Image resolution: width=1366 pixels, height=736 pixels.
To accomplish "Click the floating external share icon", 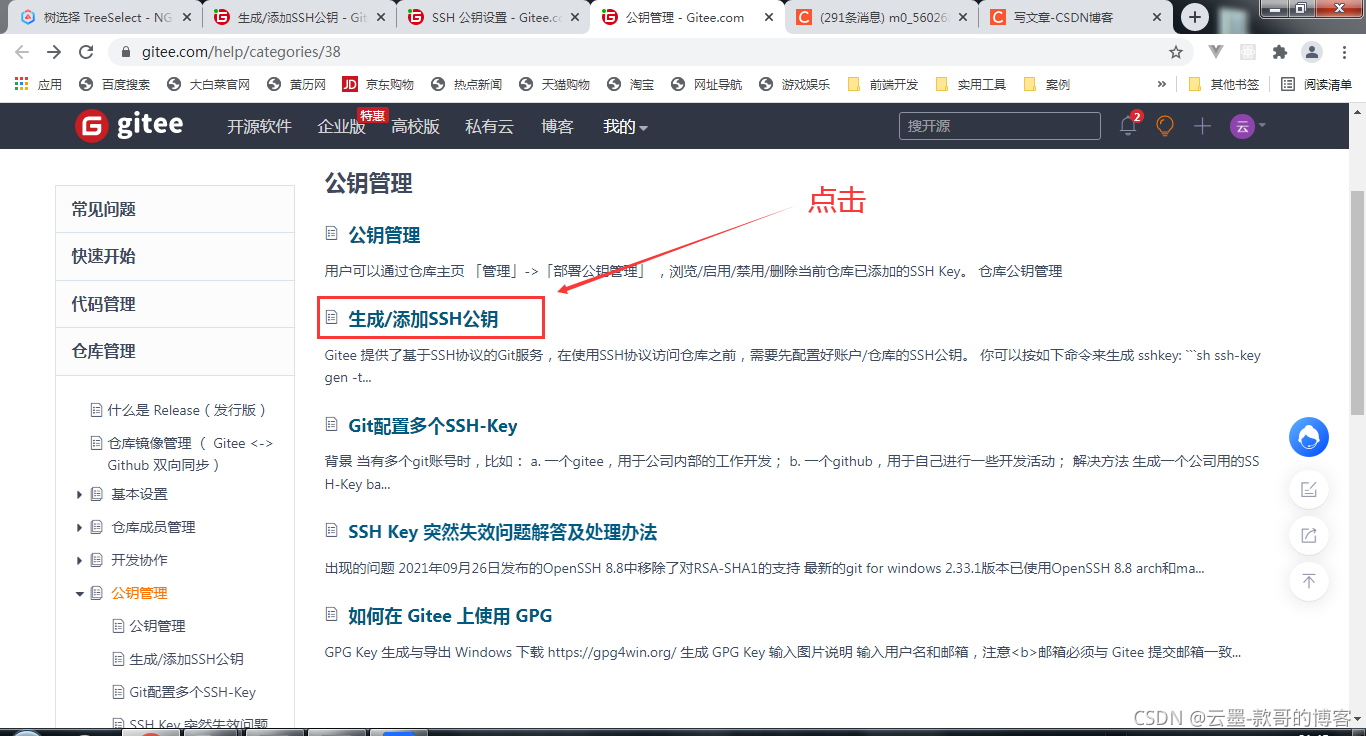I will 1308,535.
